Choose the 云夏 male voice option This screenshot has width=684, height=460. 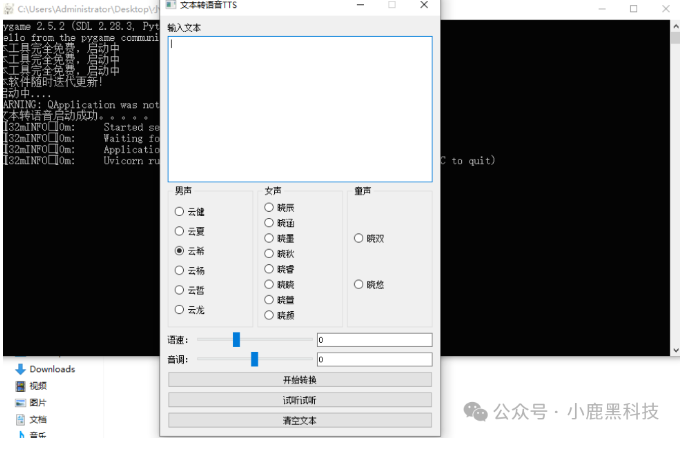[x=180, y=231]
